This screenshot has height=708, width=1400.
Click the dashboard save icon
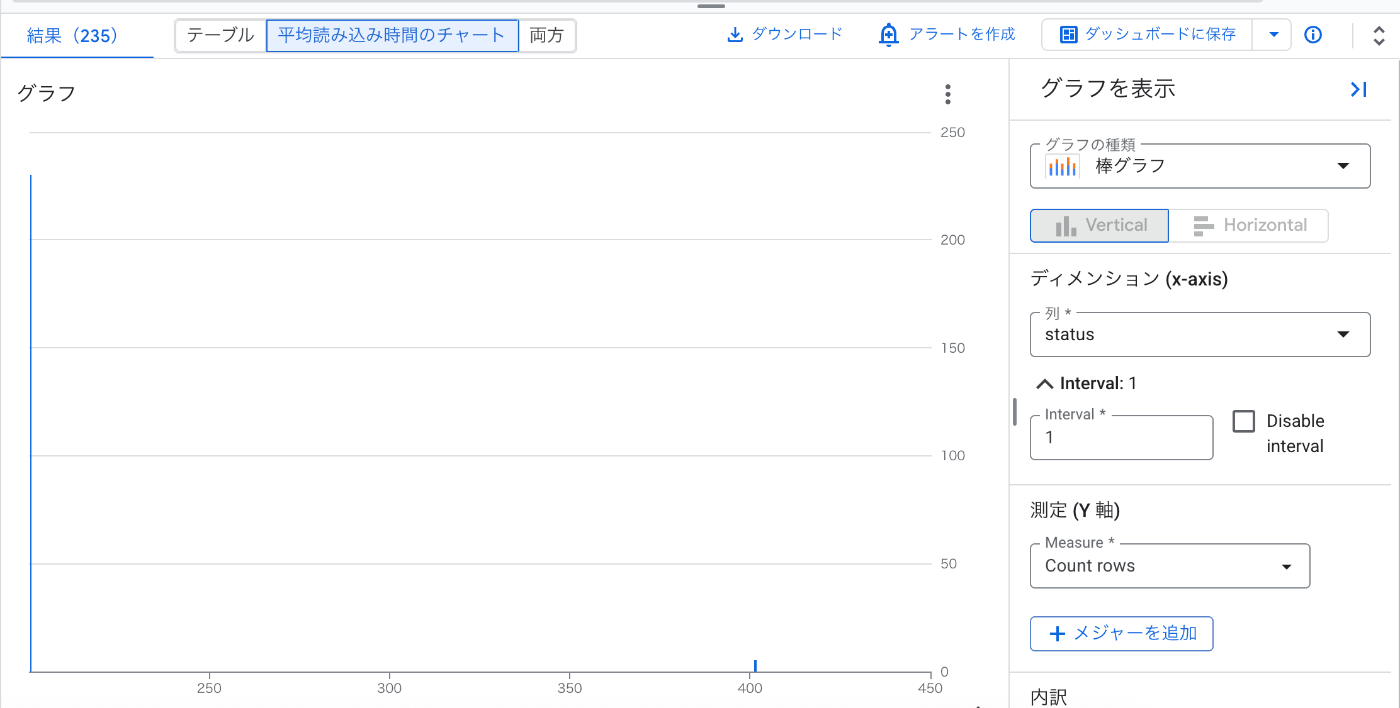pos(1068,35)
